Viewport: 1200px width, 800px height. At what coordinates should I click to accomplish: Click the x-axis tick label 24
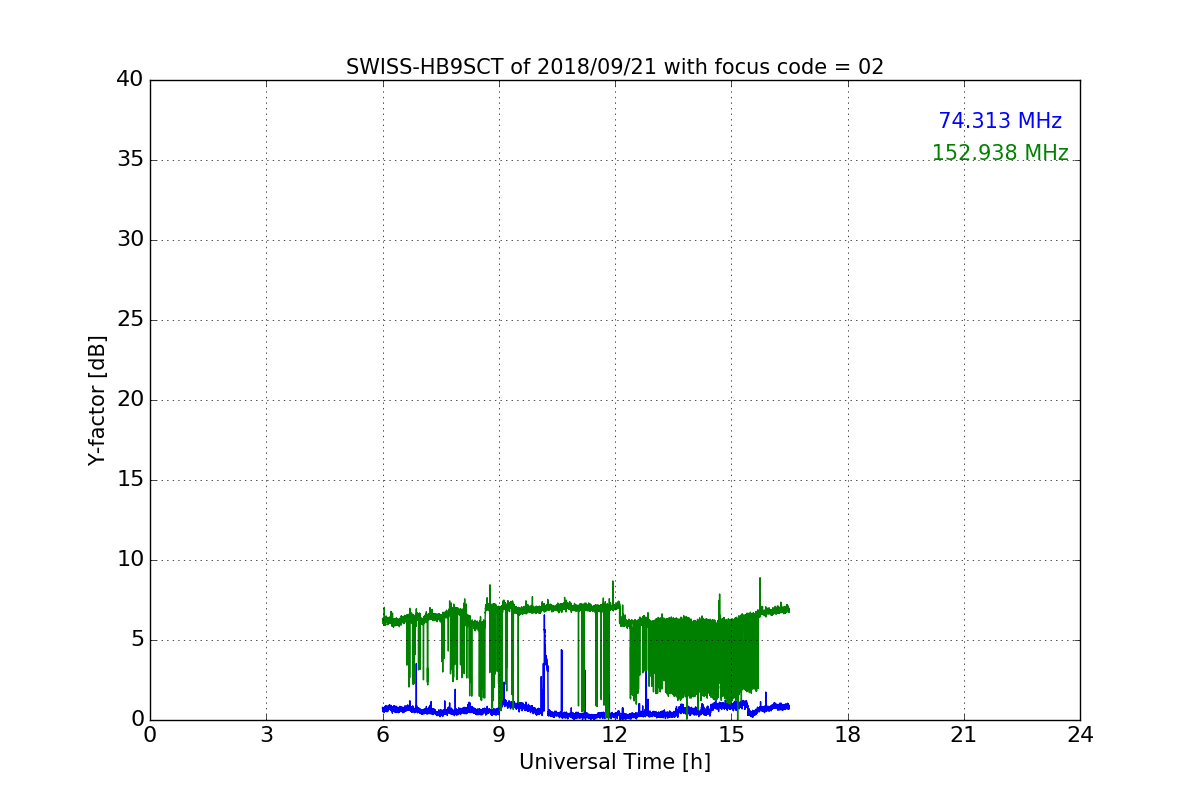[x=1080, y=735]
